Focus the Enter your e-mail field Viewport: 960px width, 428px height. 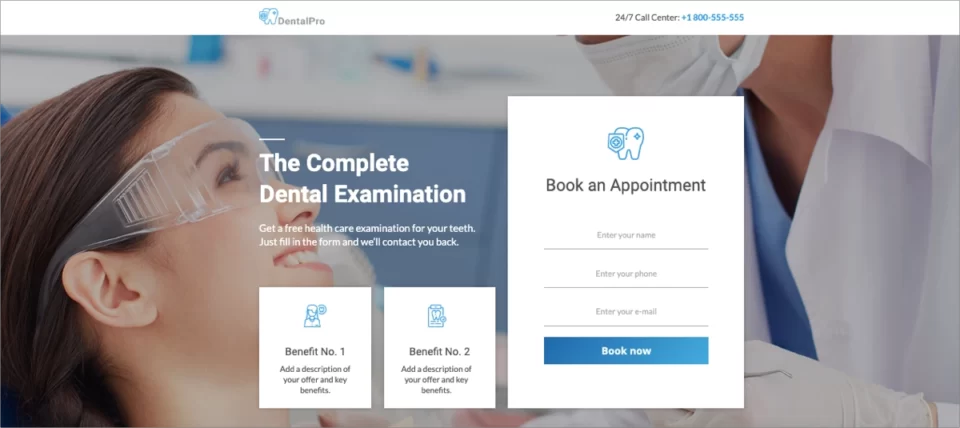626,312
